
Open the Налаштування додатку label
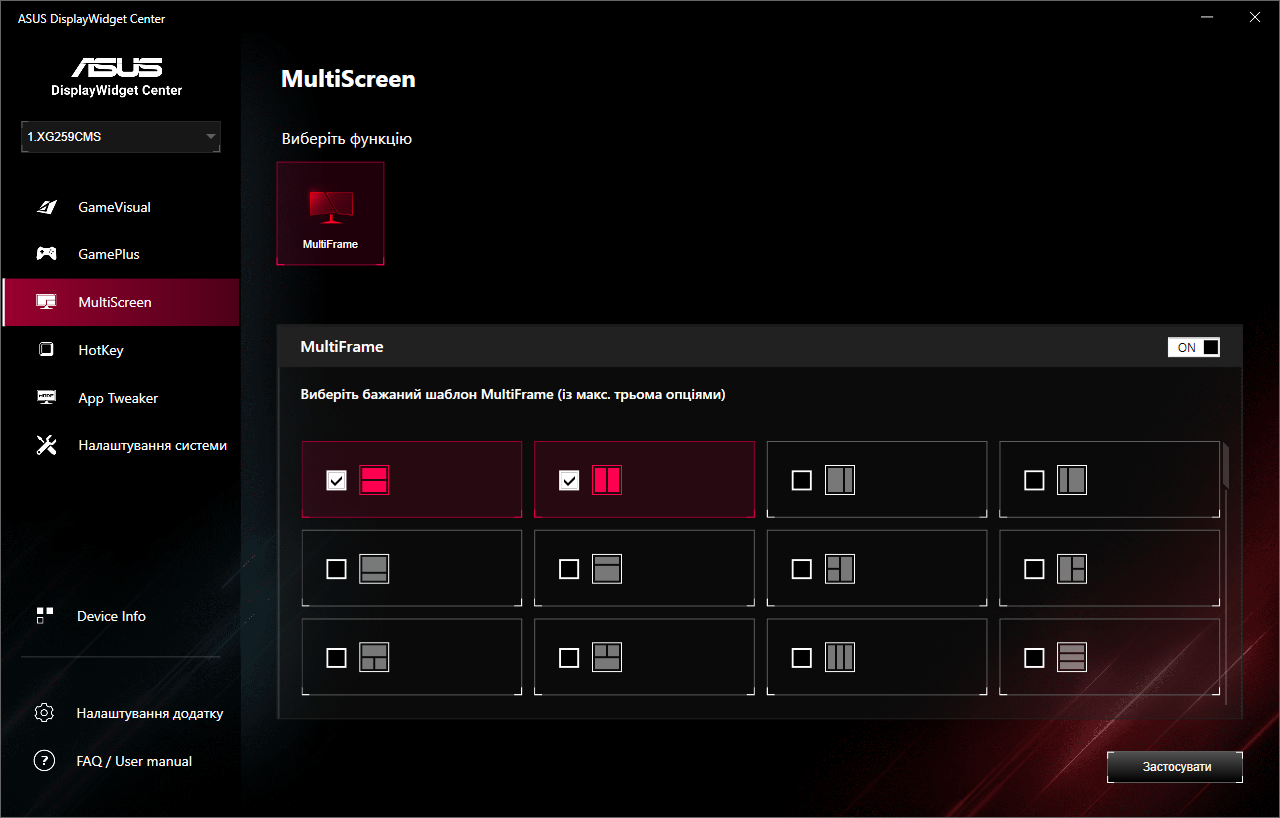click(150, 713)
